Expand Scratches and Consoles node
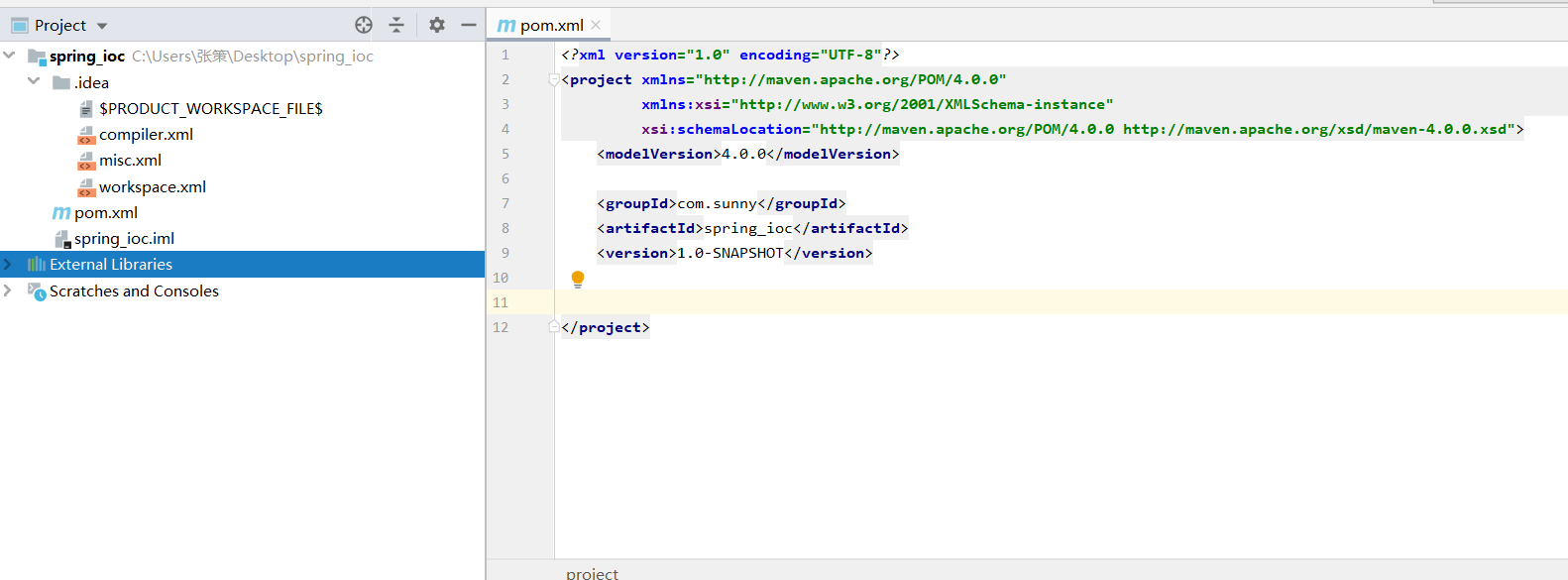 click(9, 290)
